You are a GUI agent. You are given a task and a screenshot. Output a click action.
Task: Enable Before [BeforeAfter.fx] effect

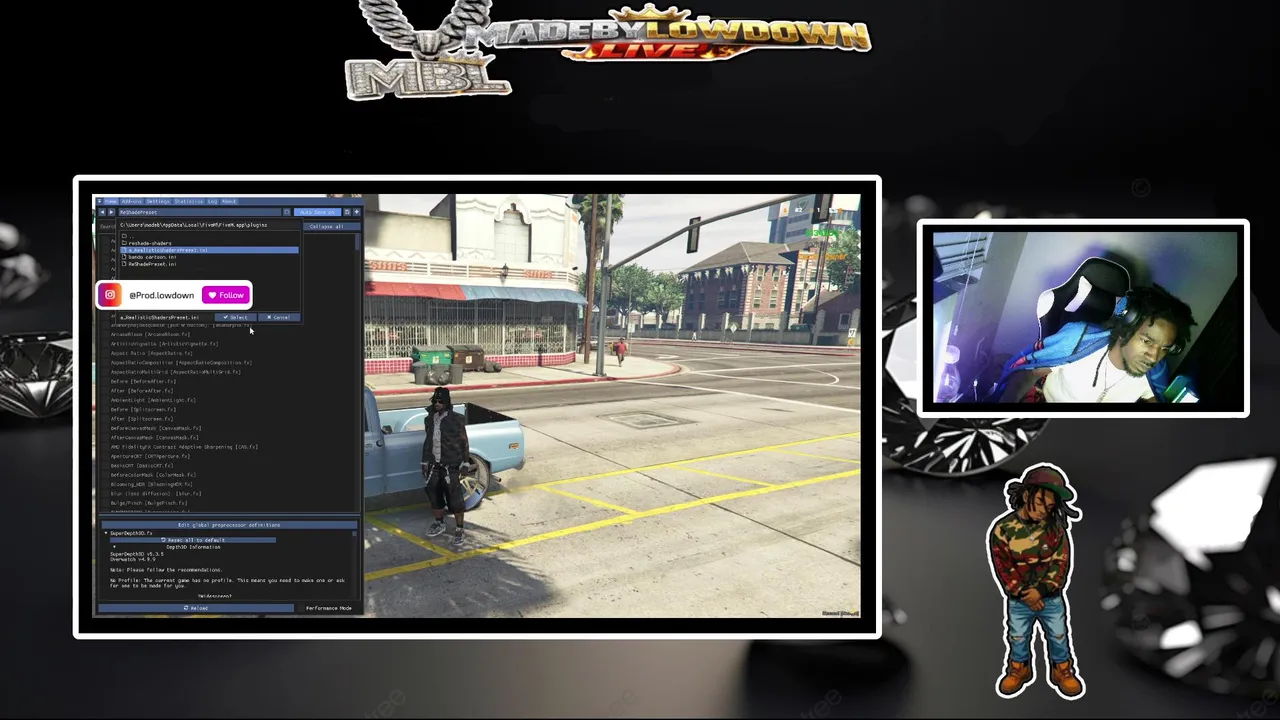point(143,381)
